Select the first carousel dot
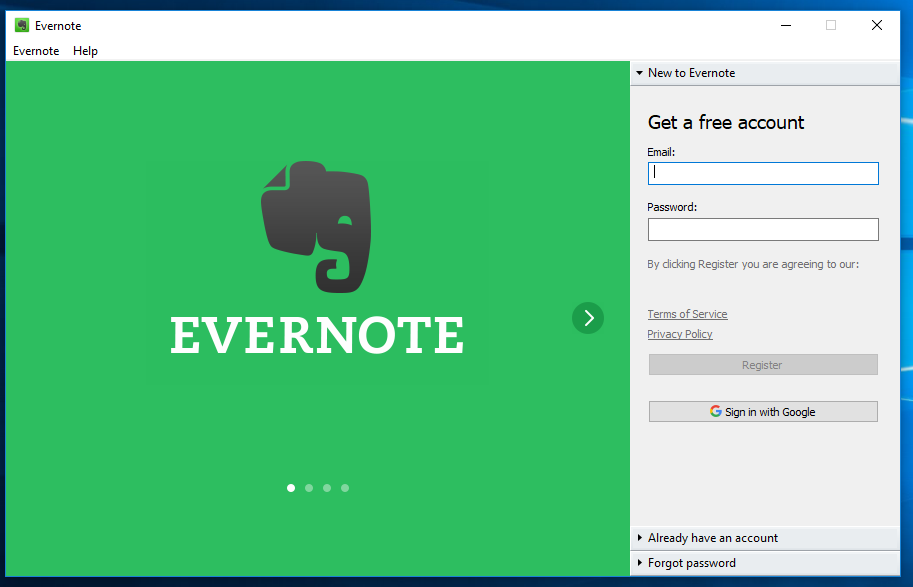 pos(291,488)
